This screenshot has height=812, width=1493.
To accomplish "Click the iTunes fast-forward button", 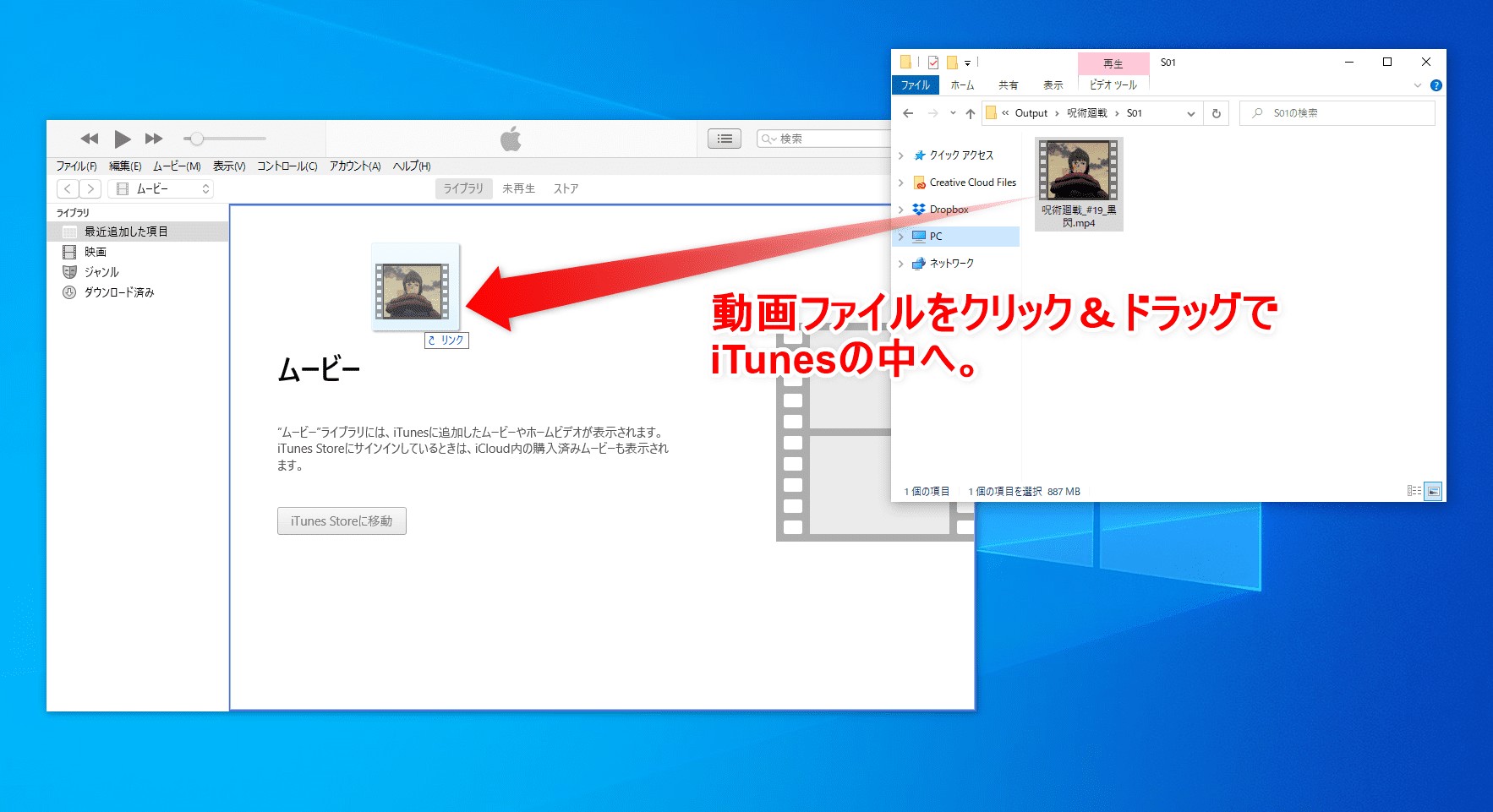I will point(154,139).
